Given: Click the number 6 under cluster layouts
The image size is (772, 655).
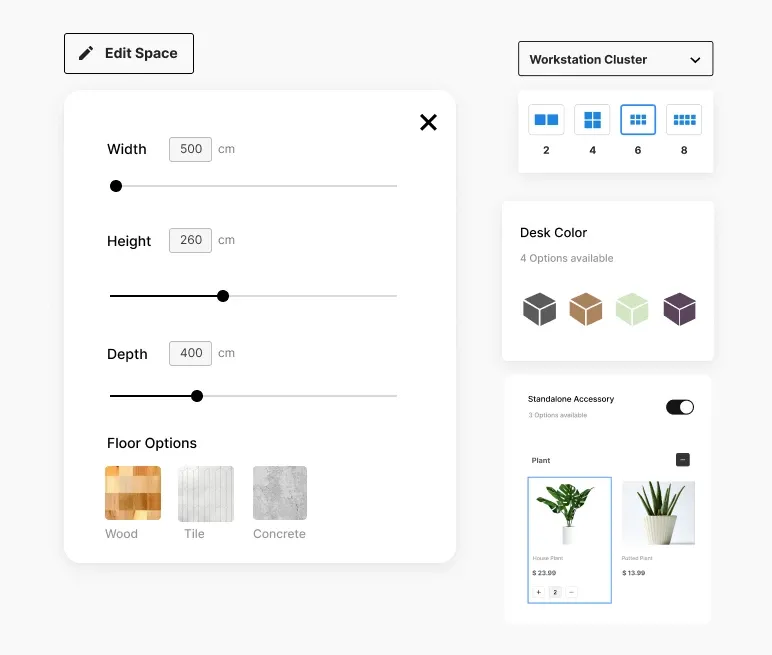Looking at the screenshot, I should coord(638,150).
